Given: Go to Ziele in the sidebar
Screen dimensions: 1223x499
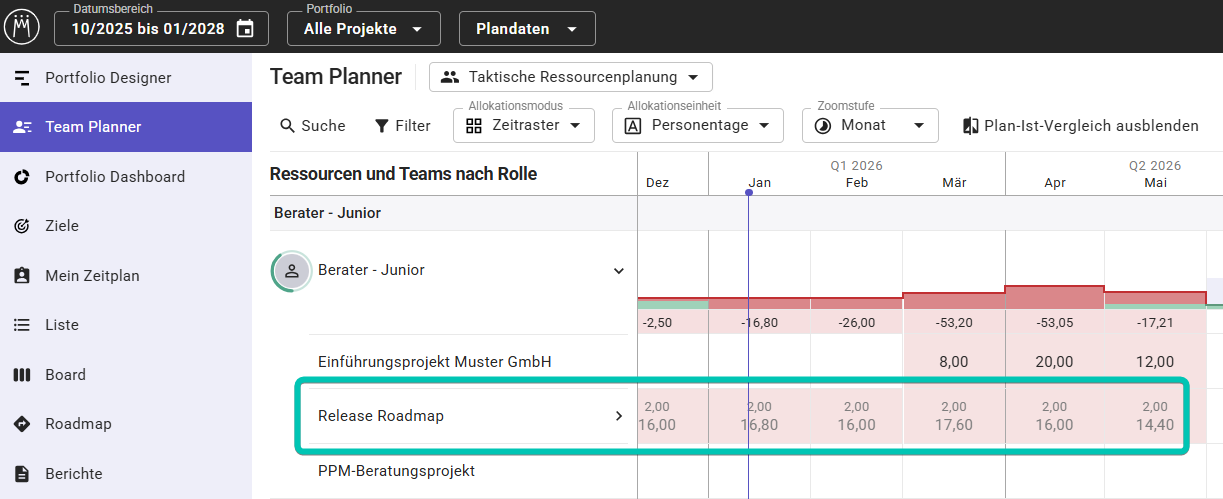Looking at the screenshot, I should pos(62,226).
